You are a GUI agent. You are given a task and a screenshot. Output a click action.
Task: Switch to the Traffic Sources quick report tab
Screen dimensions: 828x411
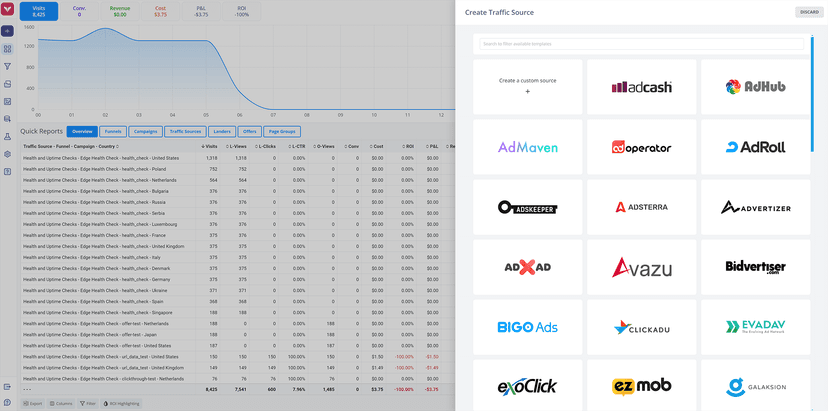[185, 131]
